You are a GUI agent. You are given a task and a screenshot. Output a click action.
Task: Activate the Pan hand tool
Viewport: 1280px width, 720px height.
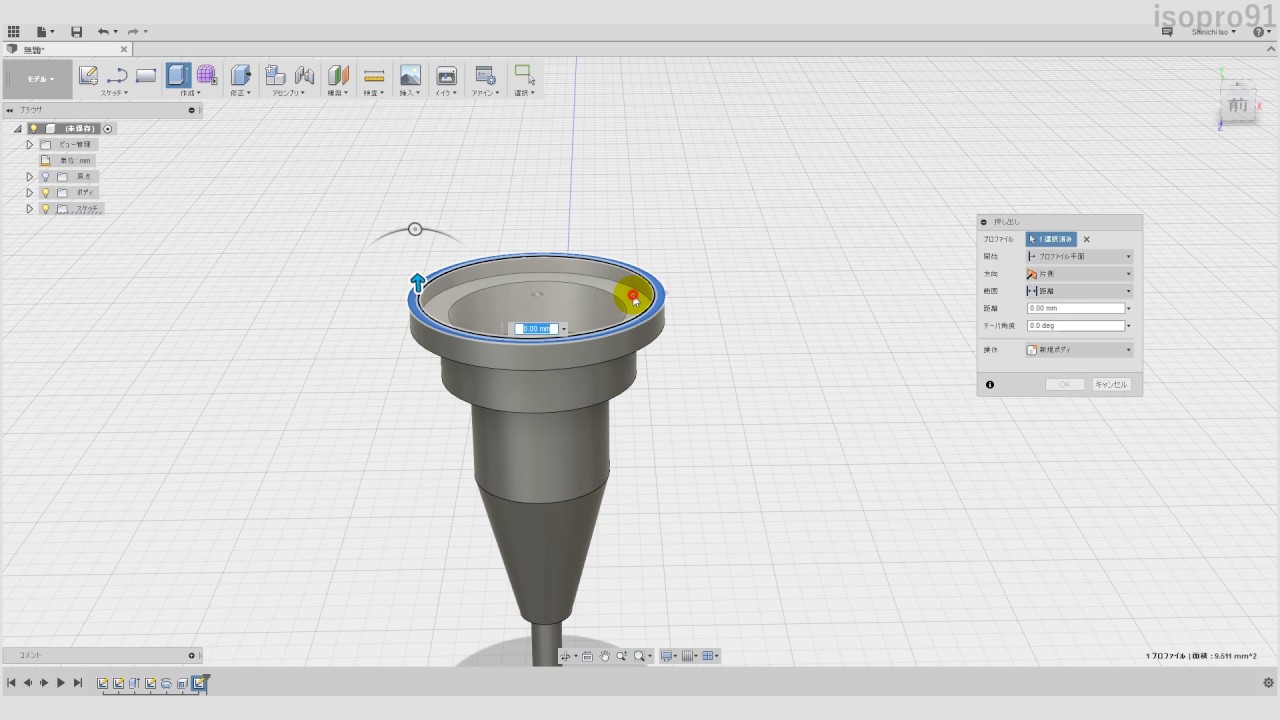605,656
